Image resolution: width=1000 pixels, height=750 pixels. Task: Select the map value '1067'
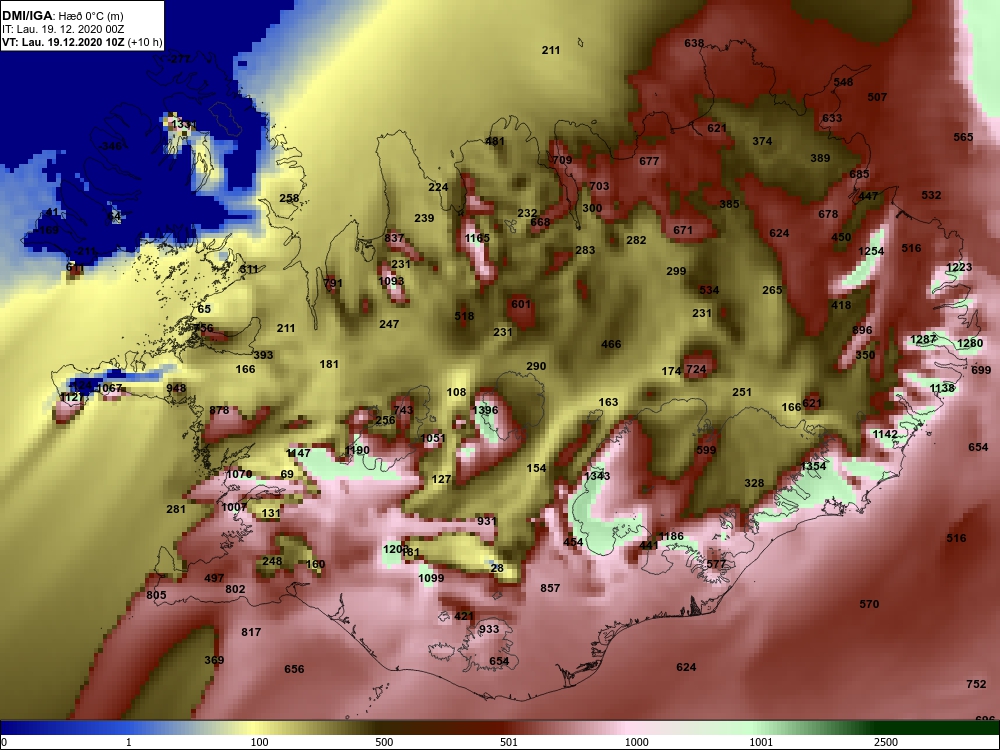pos(109,388)
